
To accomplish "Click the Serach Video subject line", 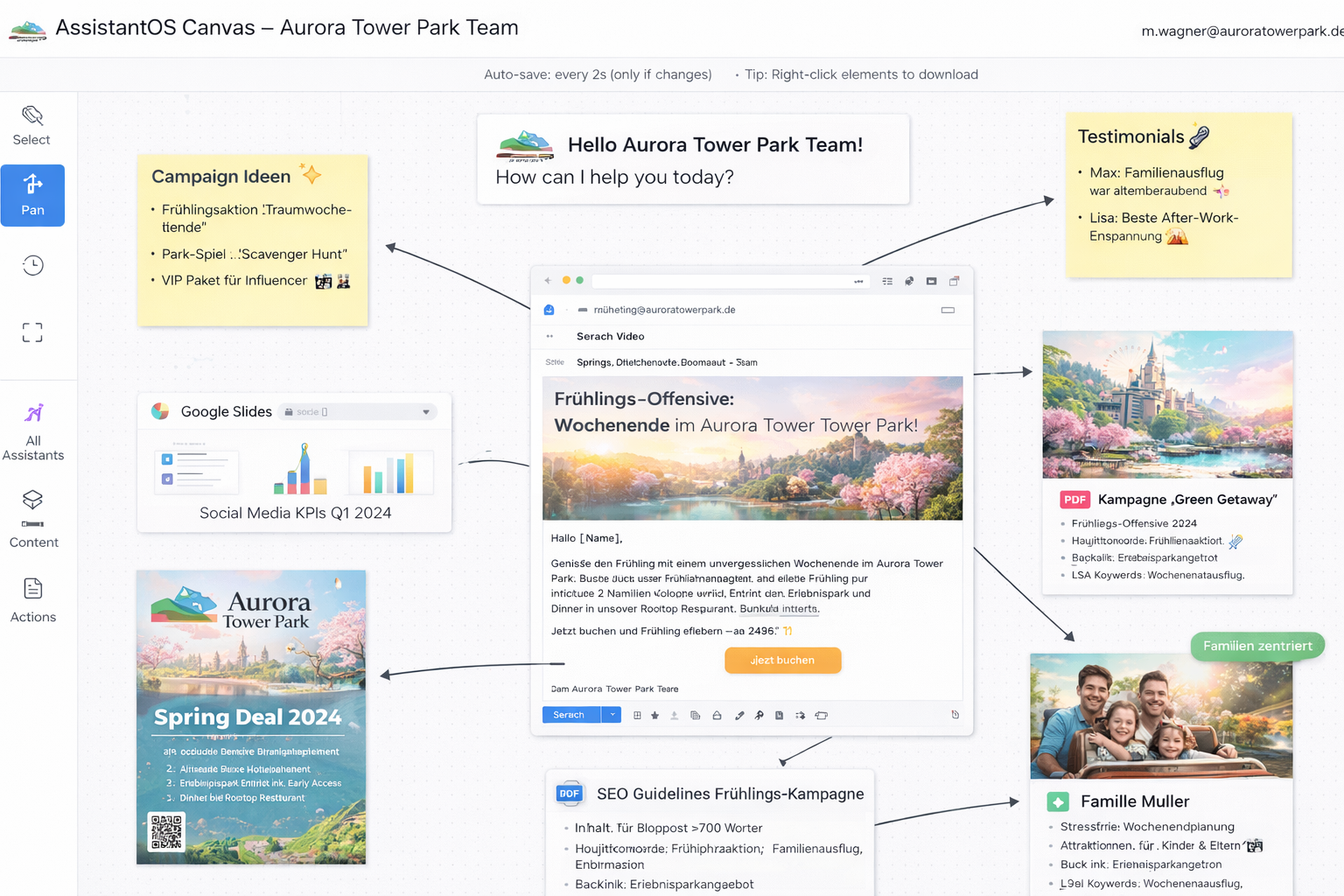I will [611, 336].
